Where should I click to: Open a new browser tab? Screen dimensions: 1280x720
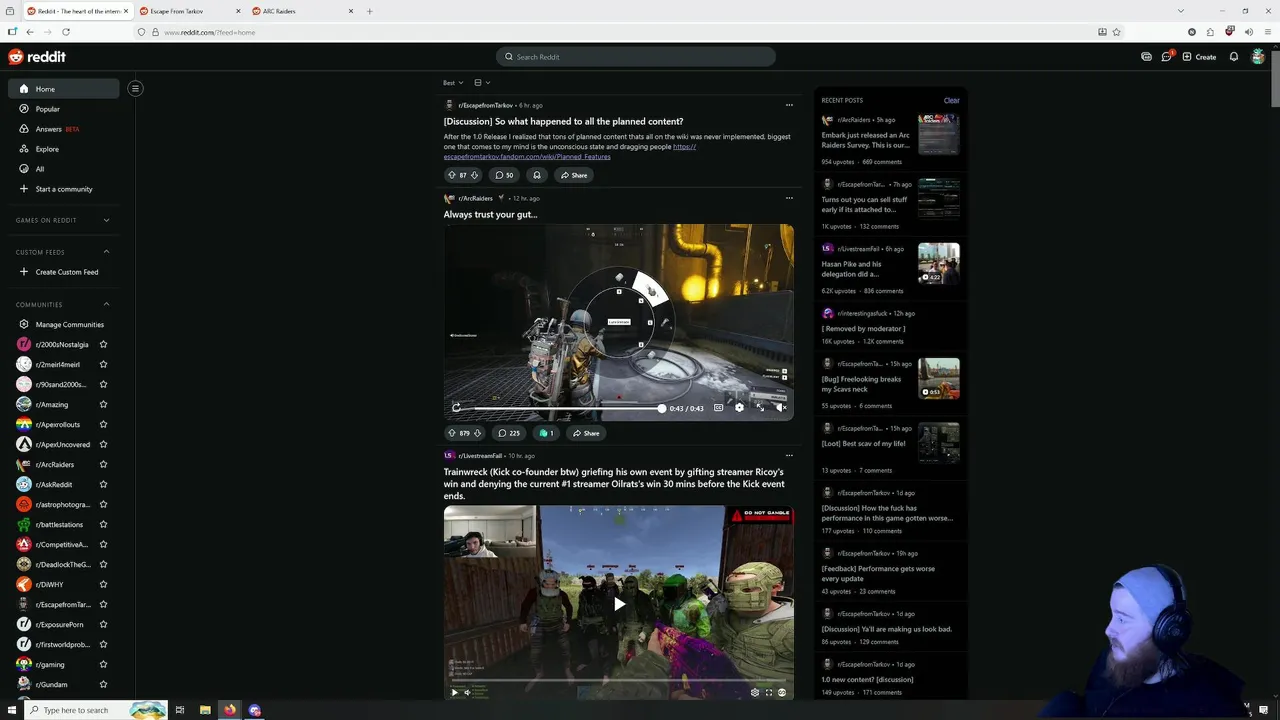(x=369, y=11)
